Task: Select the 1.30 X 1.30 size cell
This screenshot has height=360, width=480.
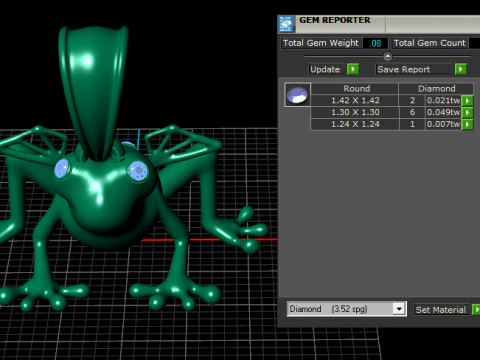Action: coord(355,112)
